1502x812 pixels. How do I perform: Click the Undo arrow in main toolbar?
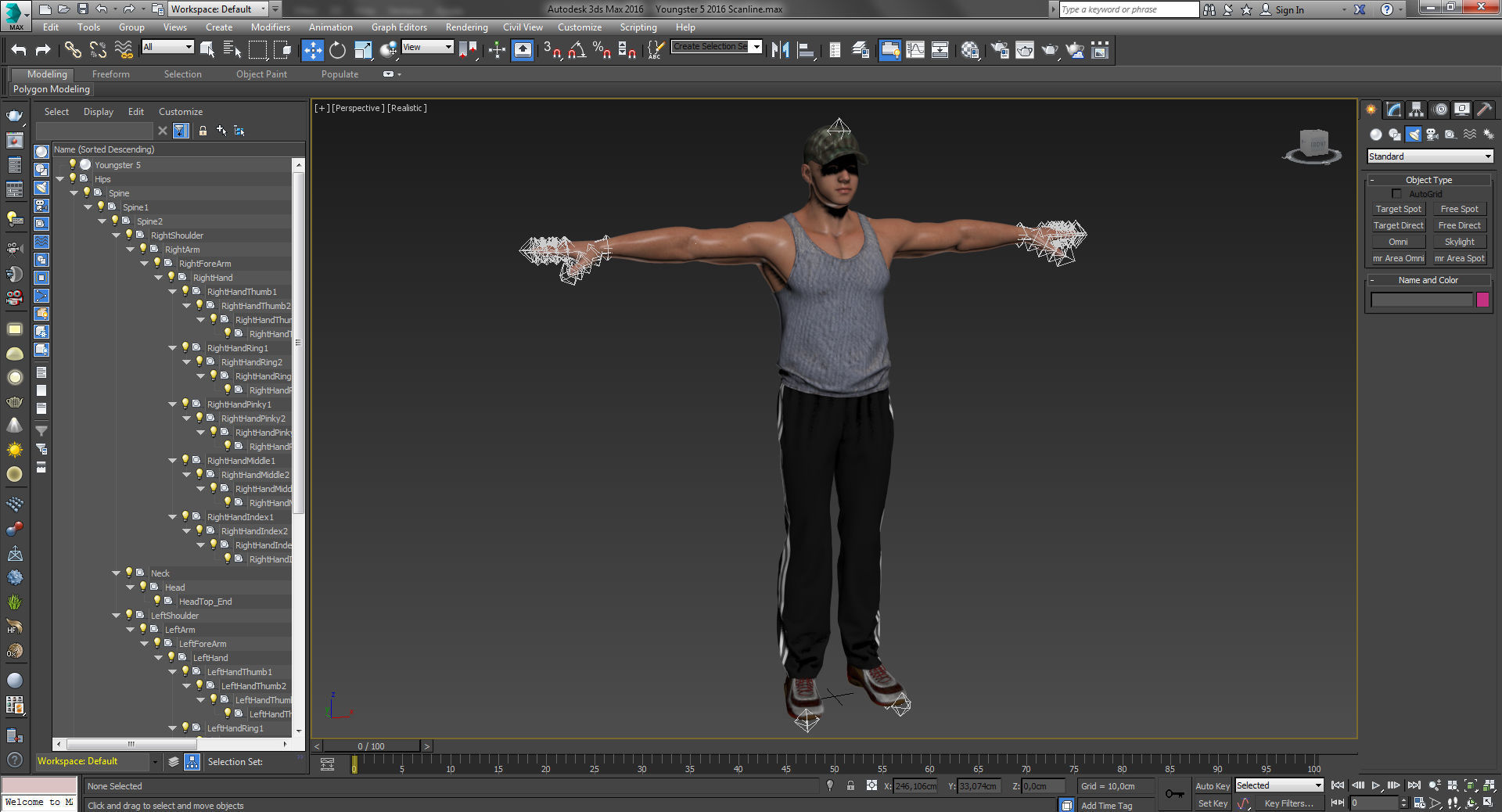pyautogui.click(x=19, y=50)
